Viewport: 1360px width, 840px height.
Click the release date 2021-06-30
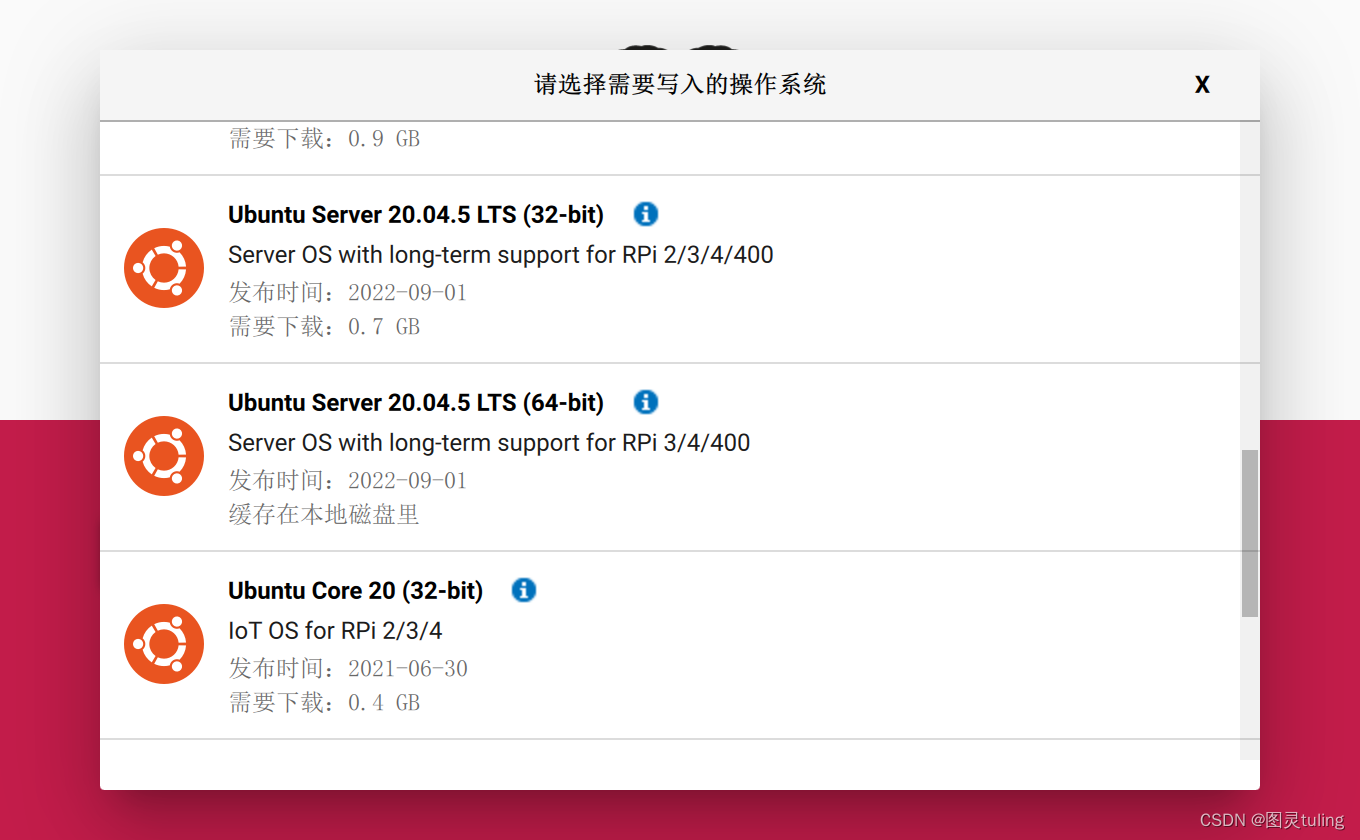coord(408,669)
